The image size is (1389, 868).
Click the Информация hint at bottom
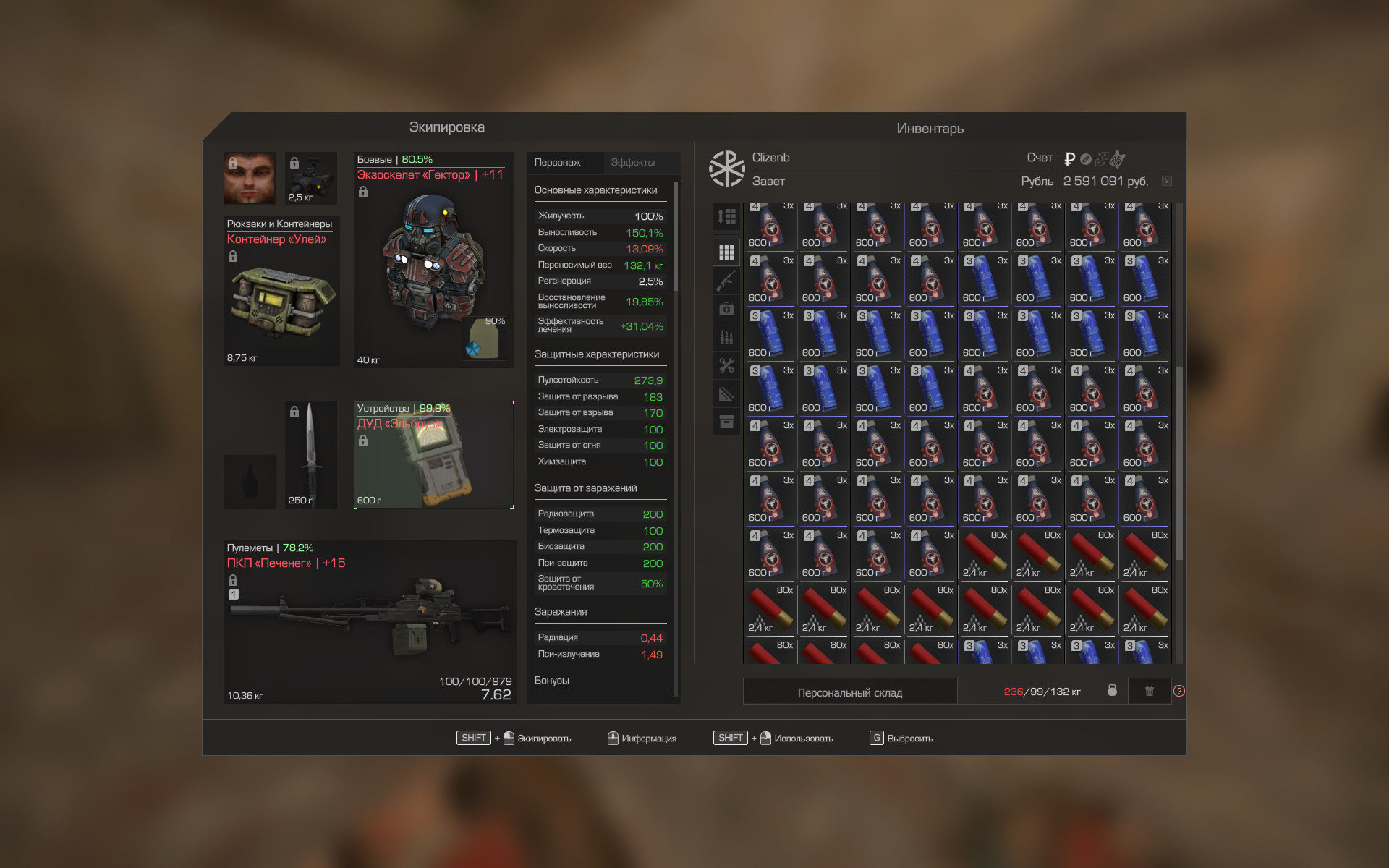[x=642, y=738]
